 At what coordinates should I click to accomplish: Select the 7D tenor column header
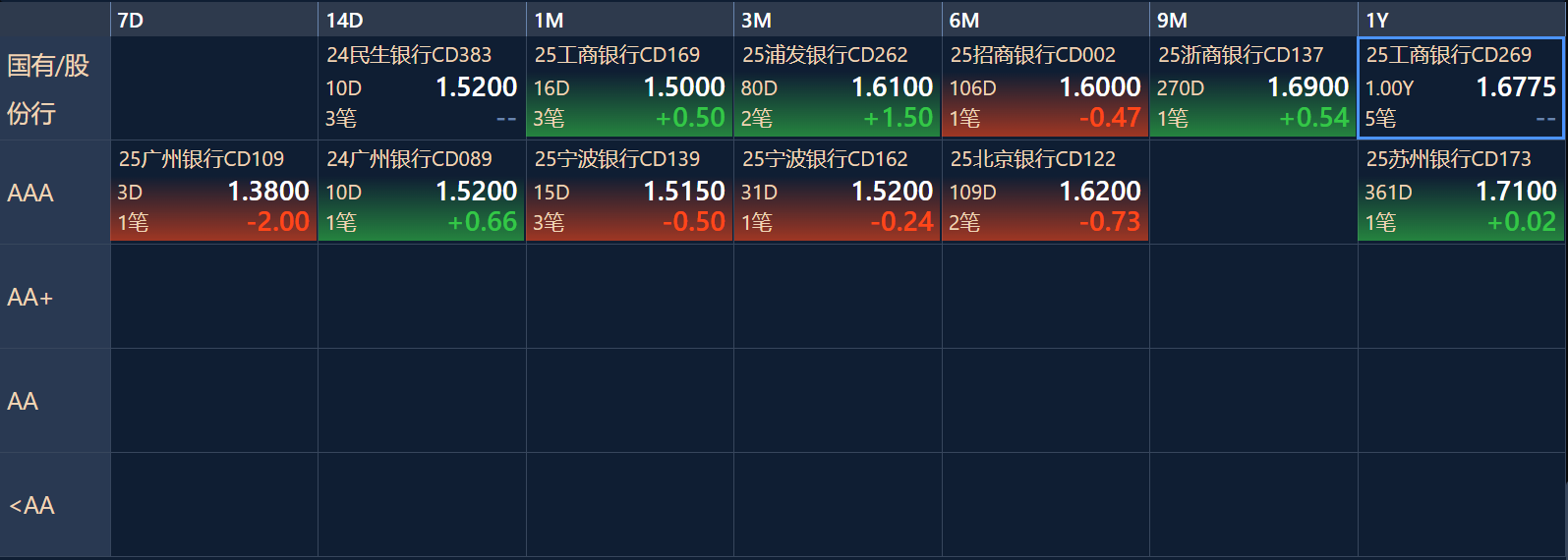(x=213, y=20)
